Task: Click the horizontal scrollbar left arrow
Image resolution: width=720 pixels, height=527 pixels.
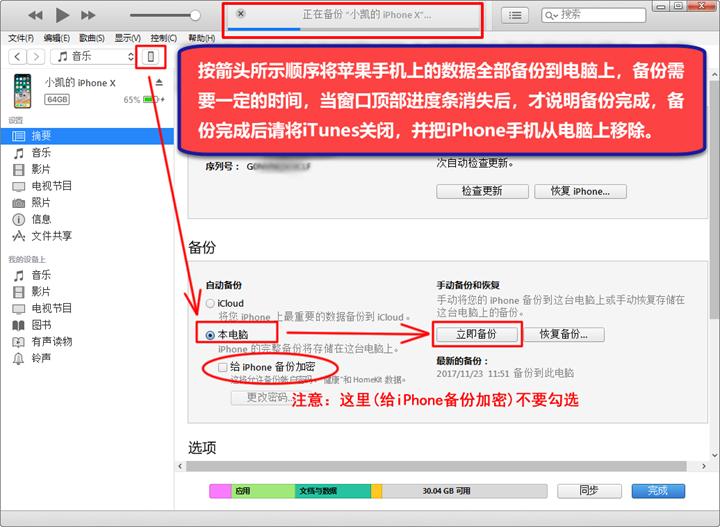Action: tap(180, 466)
